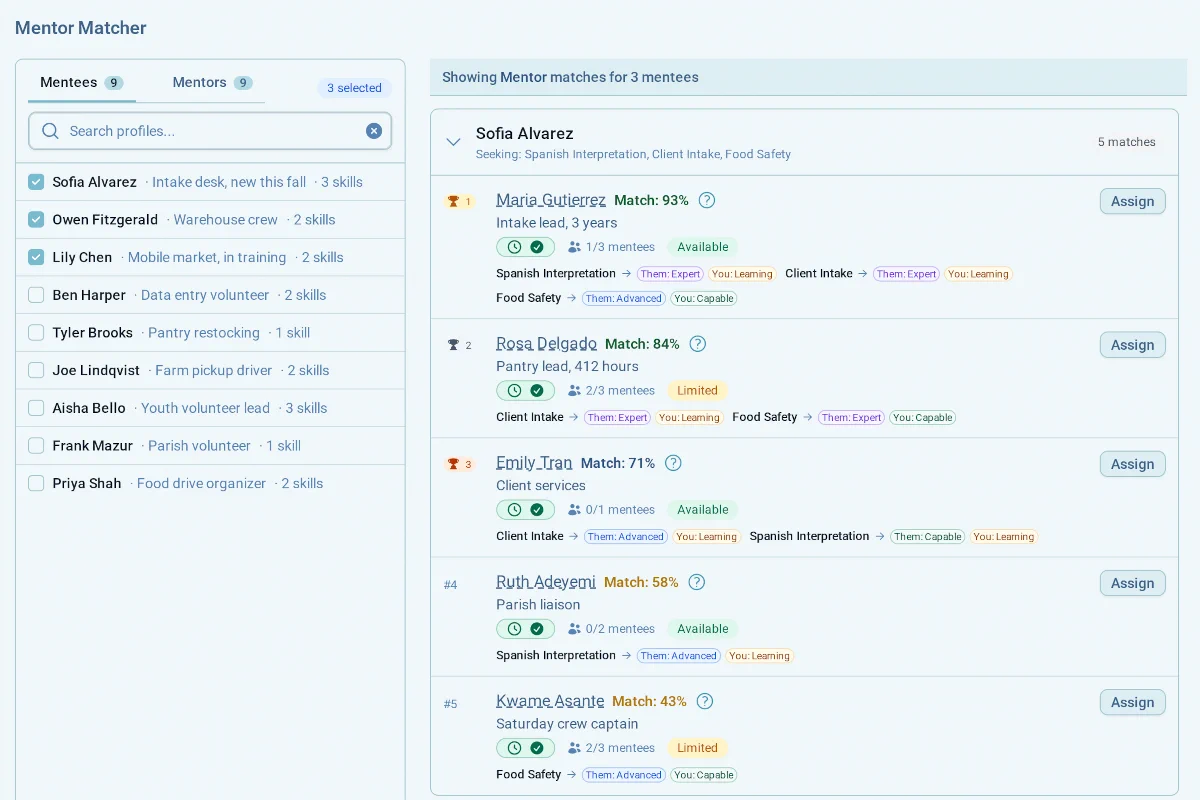Uncheck Sofia Alvarez mentee
The image size is (1200, 800).
36,182
